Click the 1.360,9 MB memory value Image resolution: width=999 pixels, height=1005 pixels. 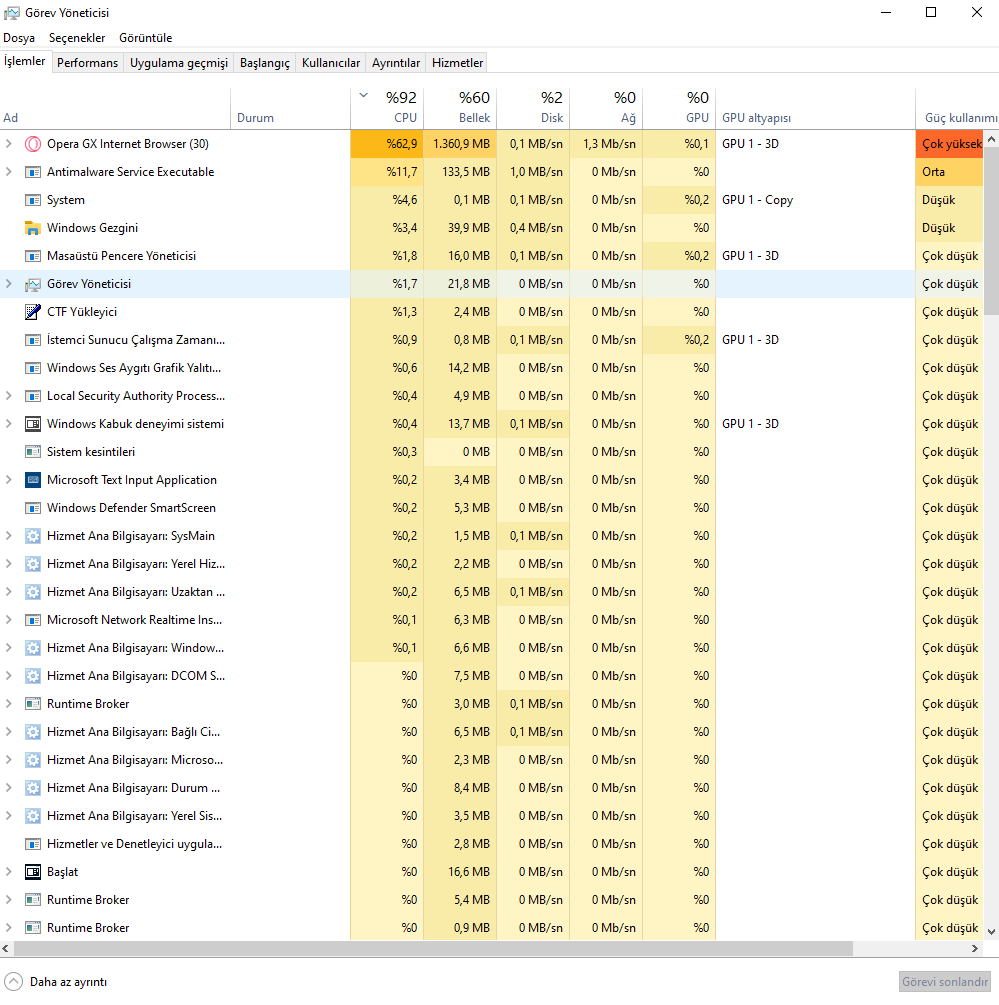460,144
